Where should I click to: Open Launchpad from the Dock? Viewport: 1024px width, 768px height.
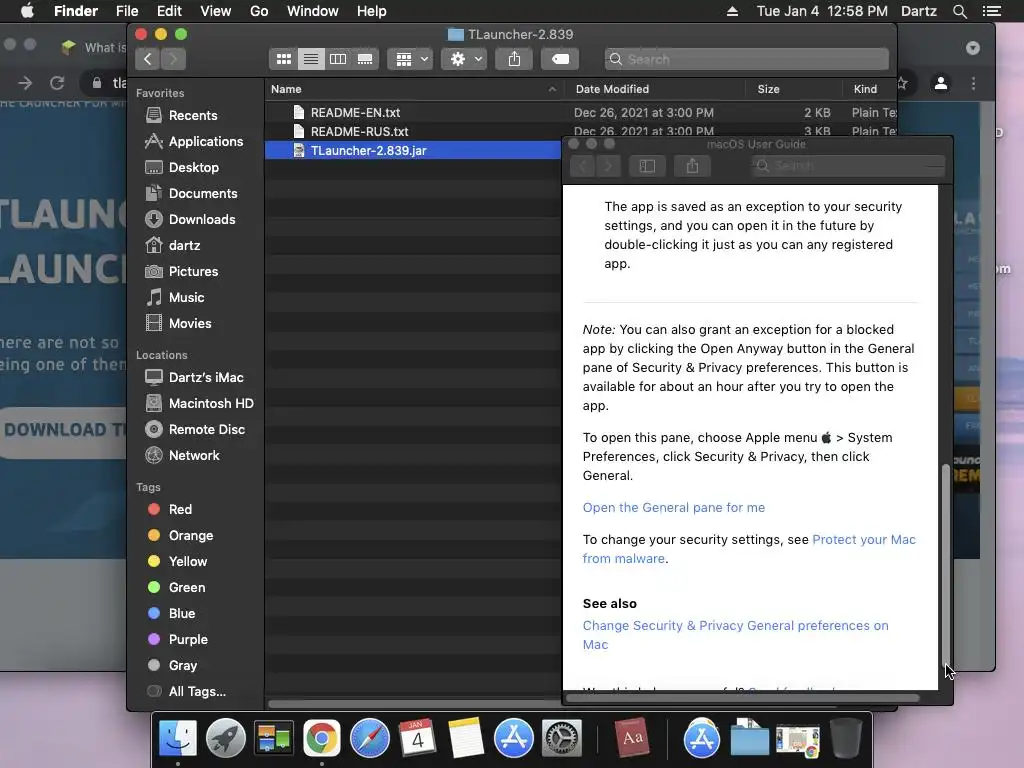[x=225, y=739]
